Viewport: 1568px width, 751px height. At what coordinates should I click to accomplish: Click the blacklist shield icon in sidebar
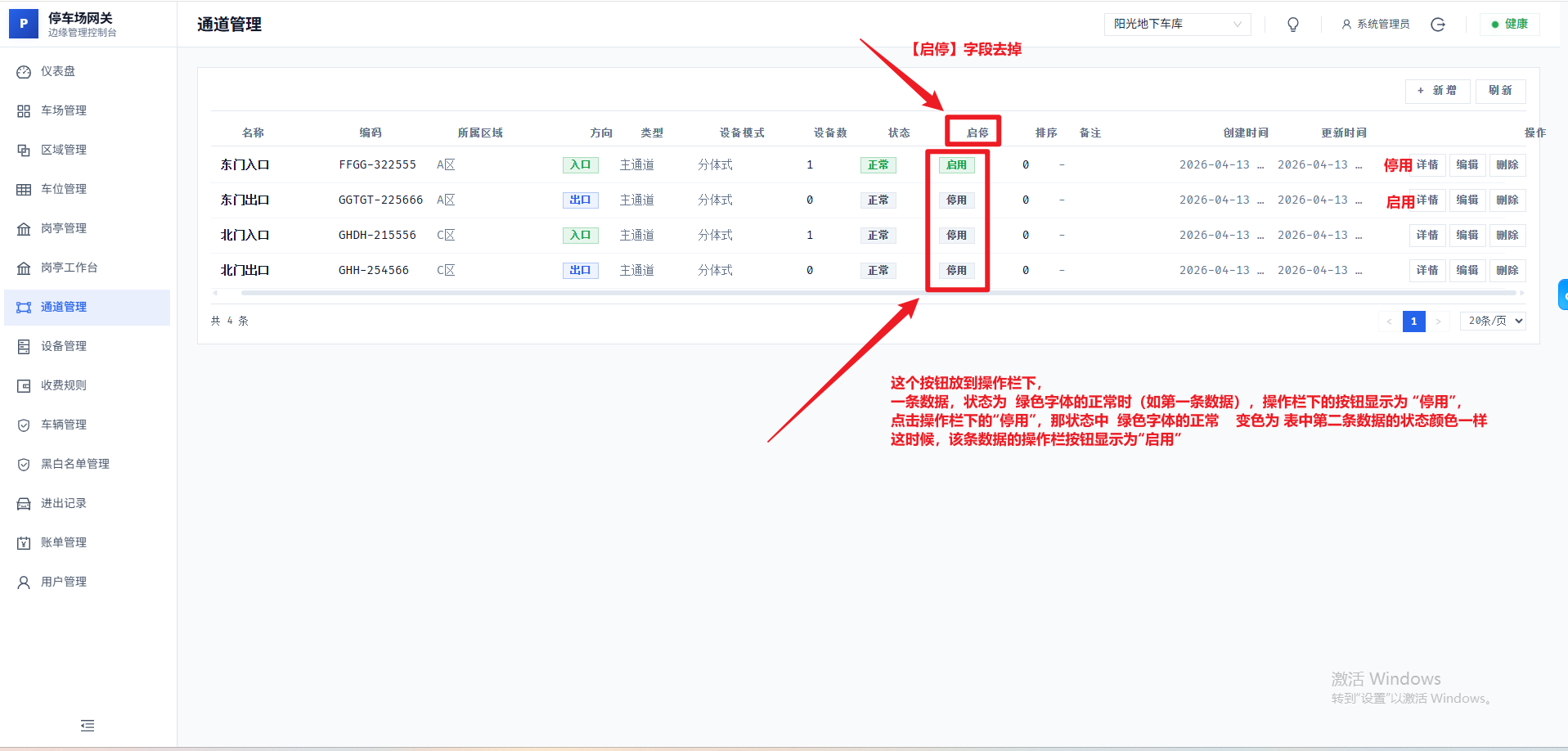point(24,465)
